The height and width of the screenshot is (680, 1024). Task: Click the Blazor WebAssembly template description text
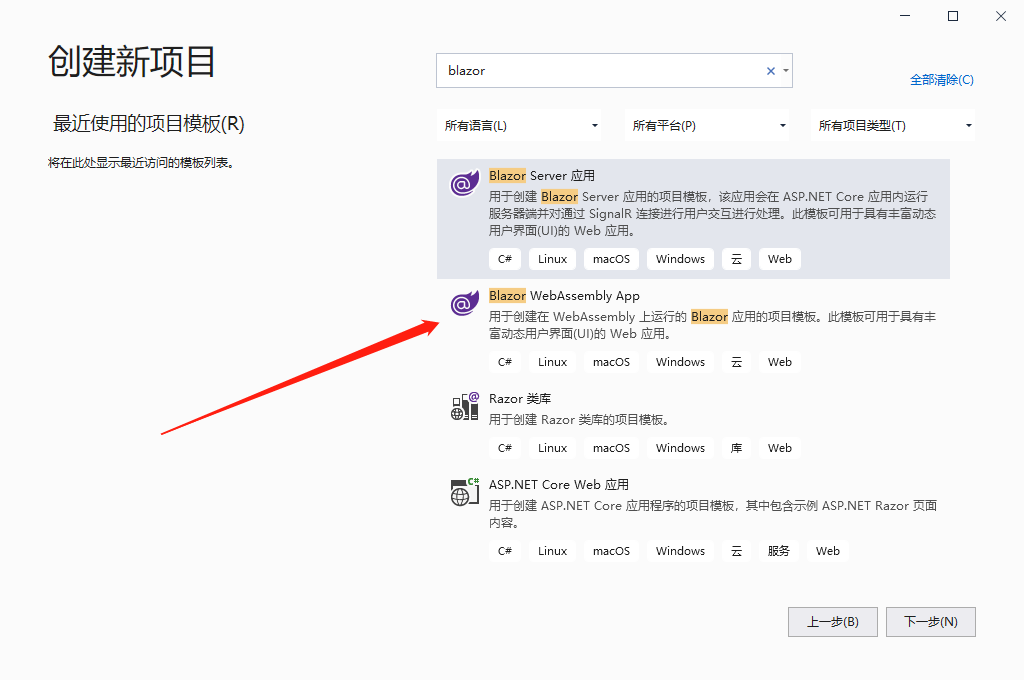[712, 325]
